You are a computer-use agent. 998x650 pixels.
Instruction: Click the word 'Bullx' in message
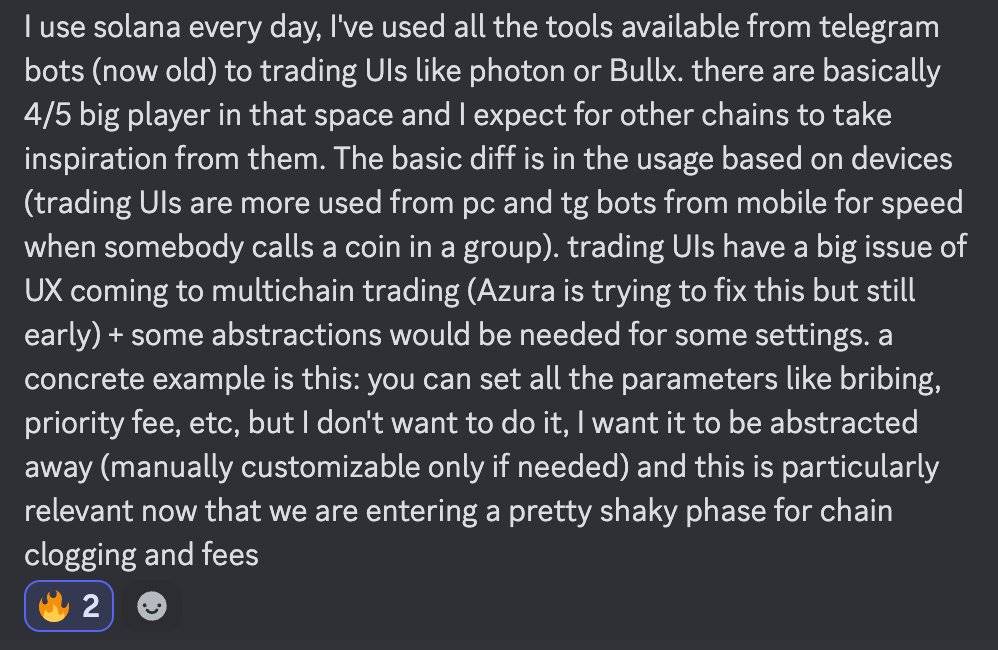click(643, 71)
